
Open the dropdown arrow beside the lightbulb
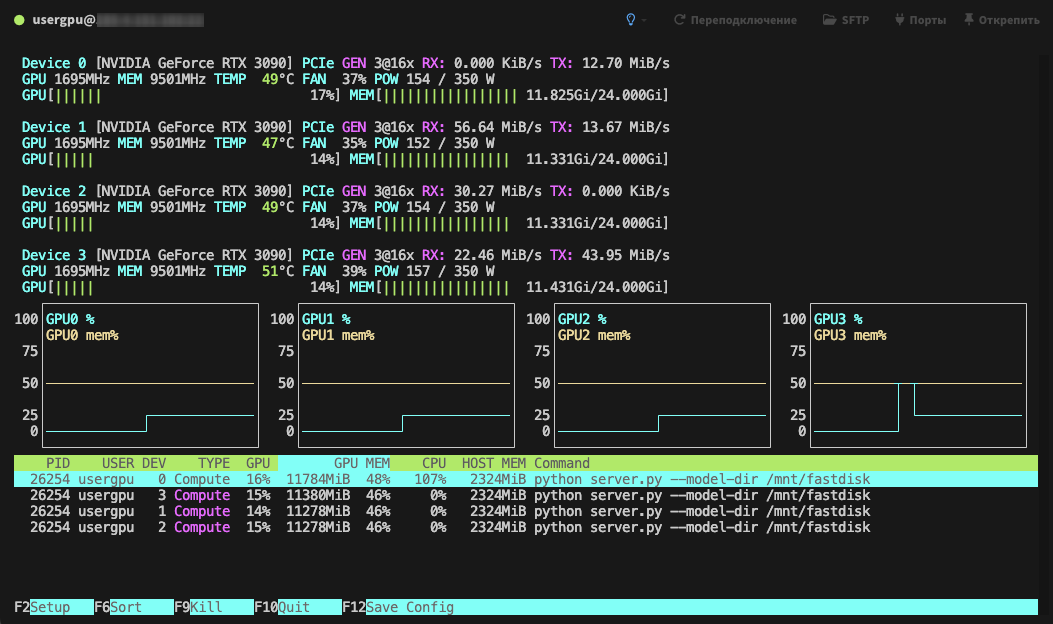click(644, 20)
